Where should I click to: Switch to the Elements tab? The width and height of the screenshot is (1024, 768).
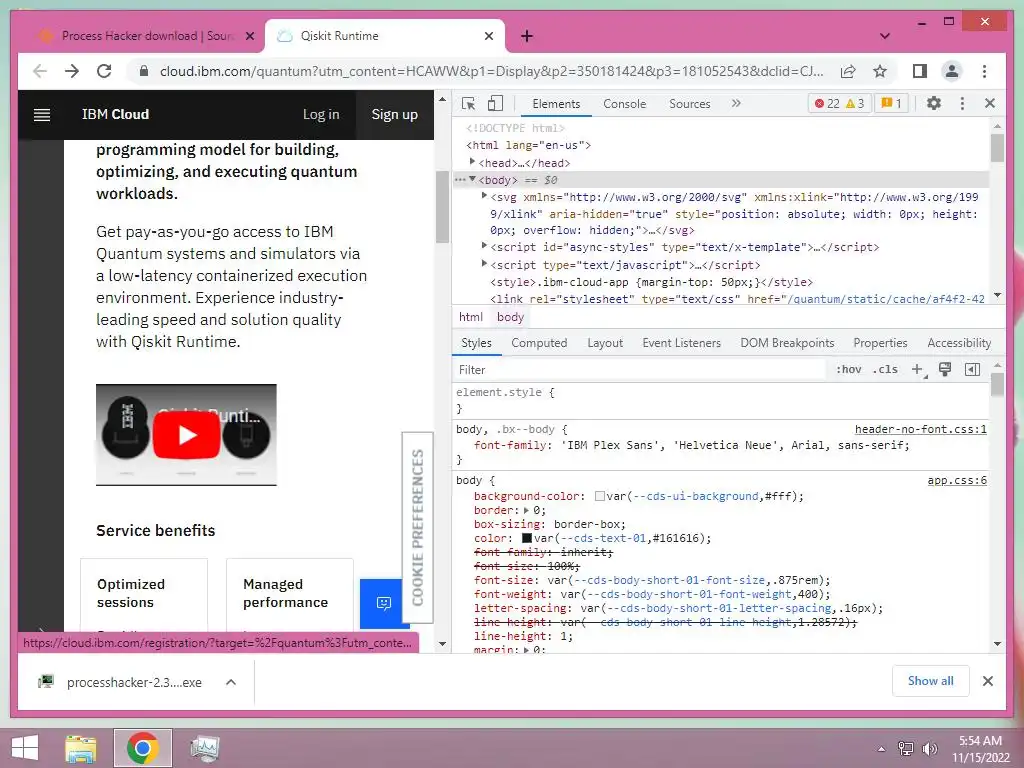[556, 104]
